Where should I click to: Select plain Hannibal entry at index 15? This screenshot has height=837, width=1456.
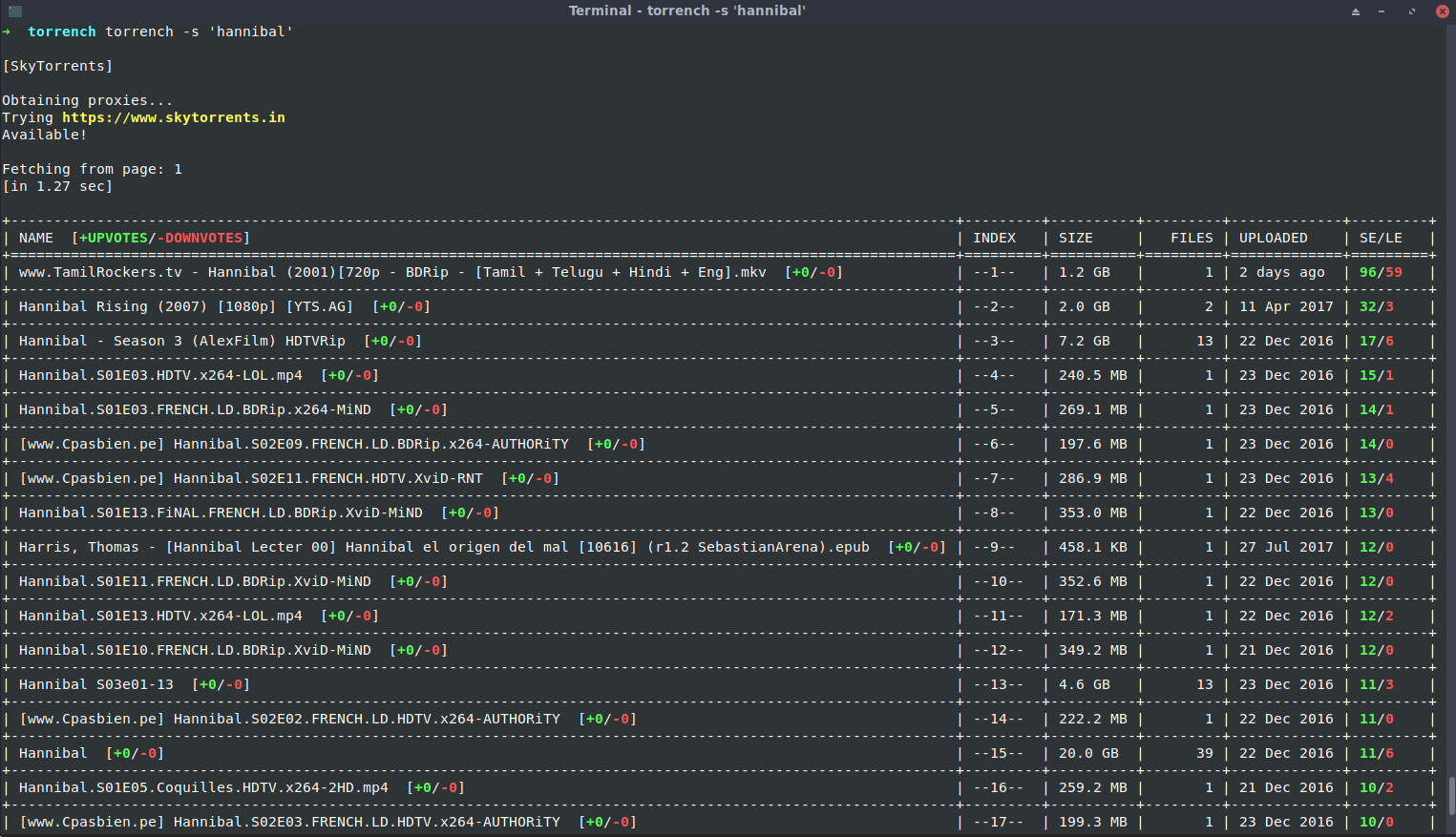[x=53, y=753]
